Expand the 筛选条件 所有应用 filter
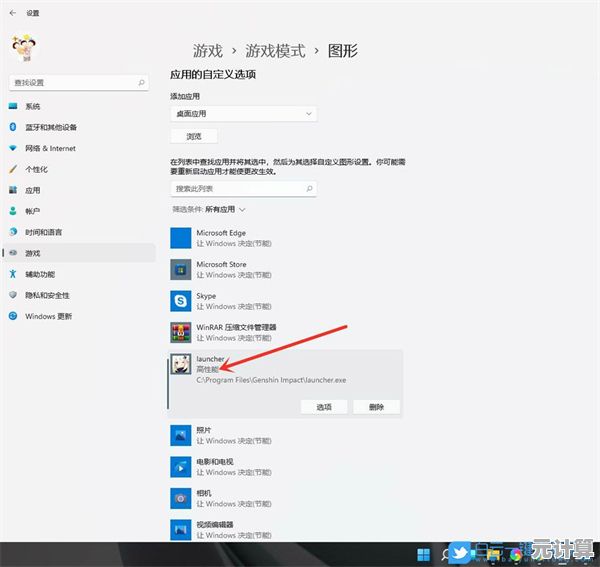This screenshot has height=567, width=600. [x=209, y=209]
